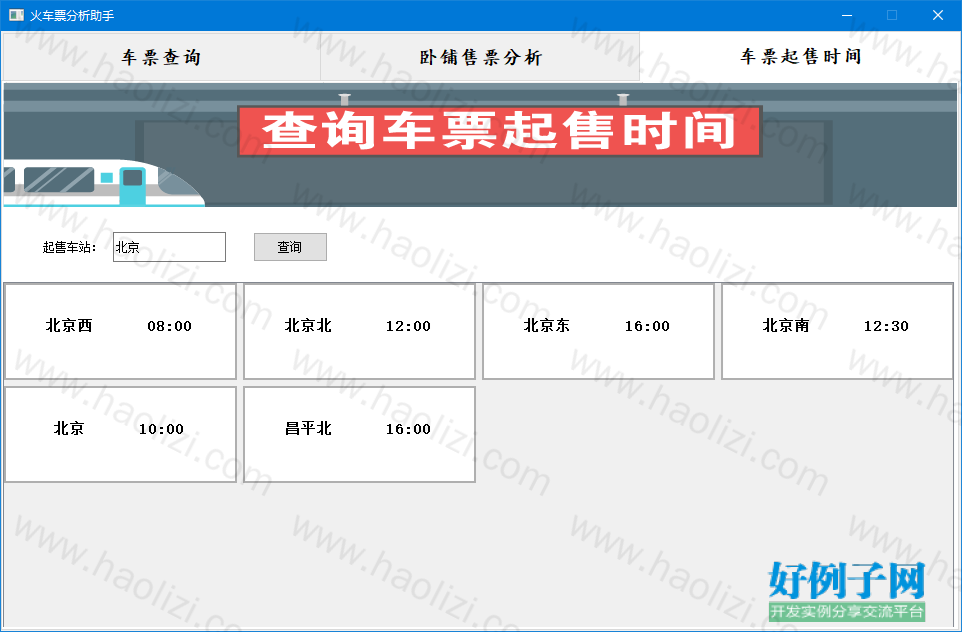Select the 车票起售时间 tab
Viewport: 962px width, 632px height.
pyautogui.click(x=800, y=56)
